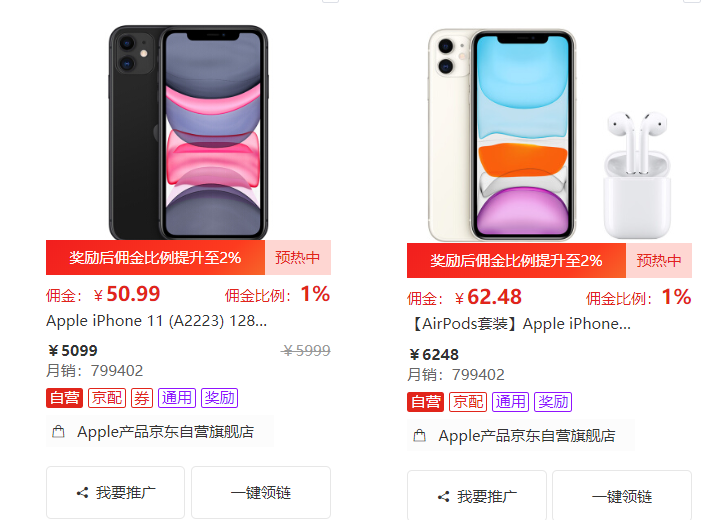Viewport: 728px width, 520px height.
Task: Open Apple产品京东自营旗舰店 link under first product
Action: 165,432
